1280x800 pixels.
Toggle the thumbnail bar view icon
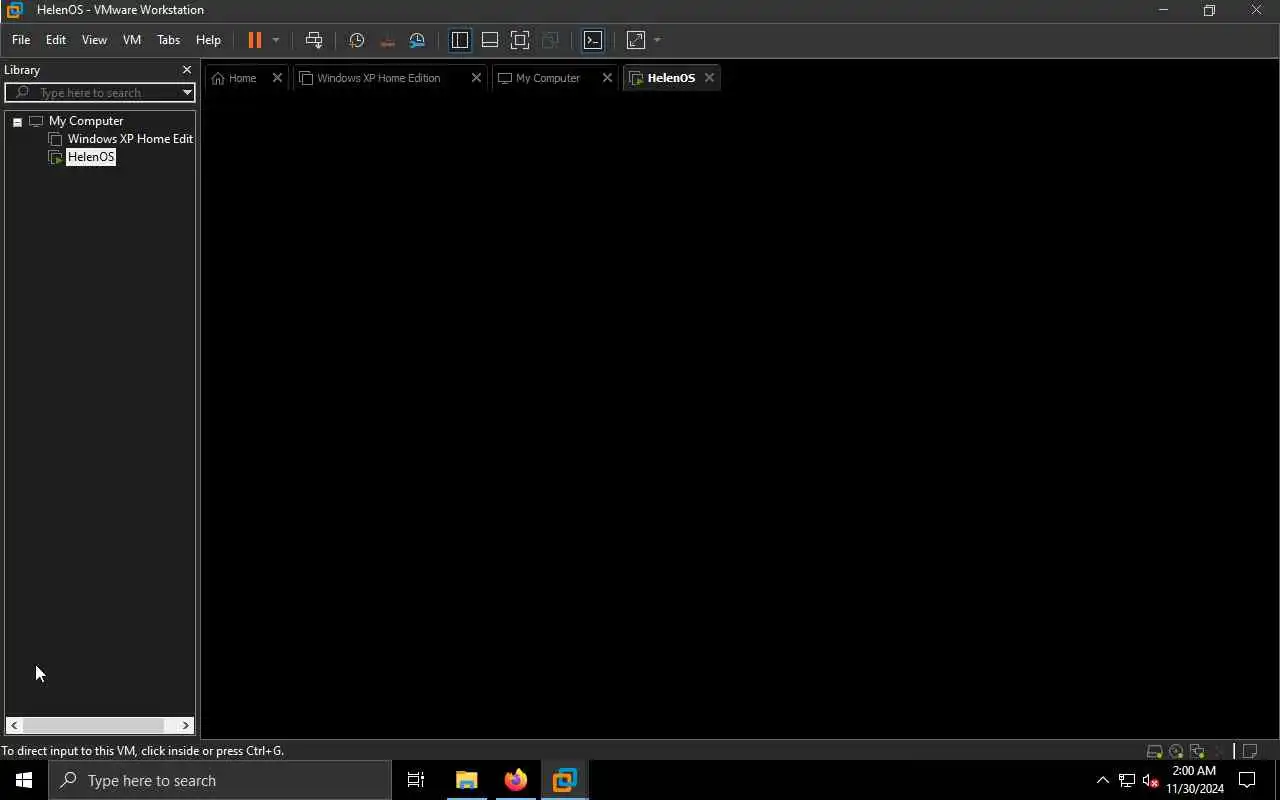(x=490, y=40)
